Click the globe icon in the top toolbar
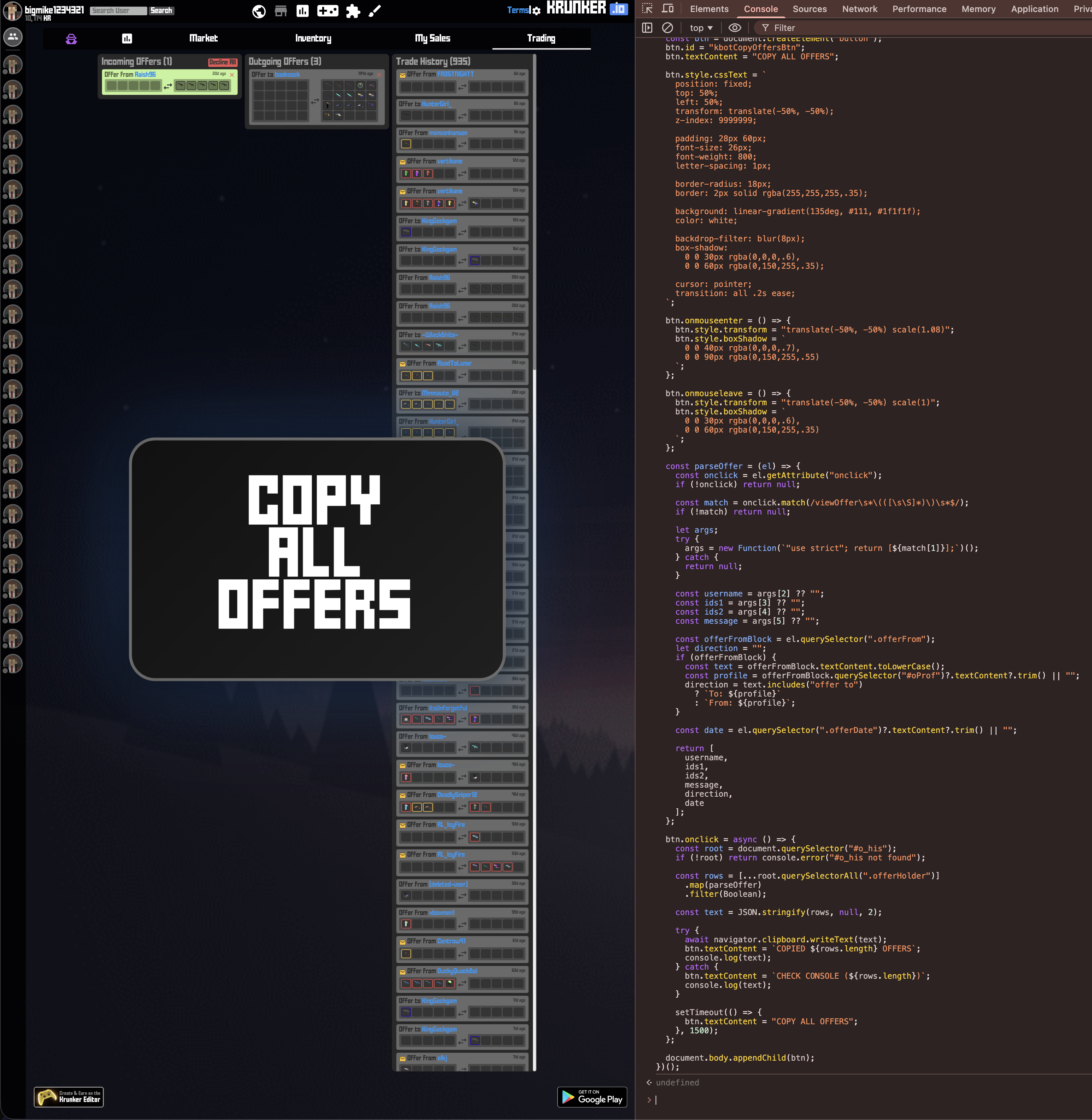The width and height of the screenshot is (1092, 1120). (259, 11)
